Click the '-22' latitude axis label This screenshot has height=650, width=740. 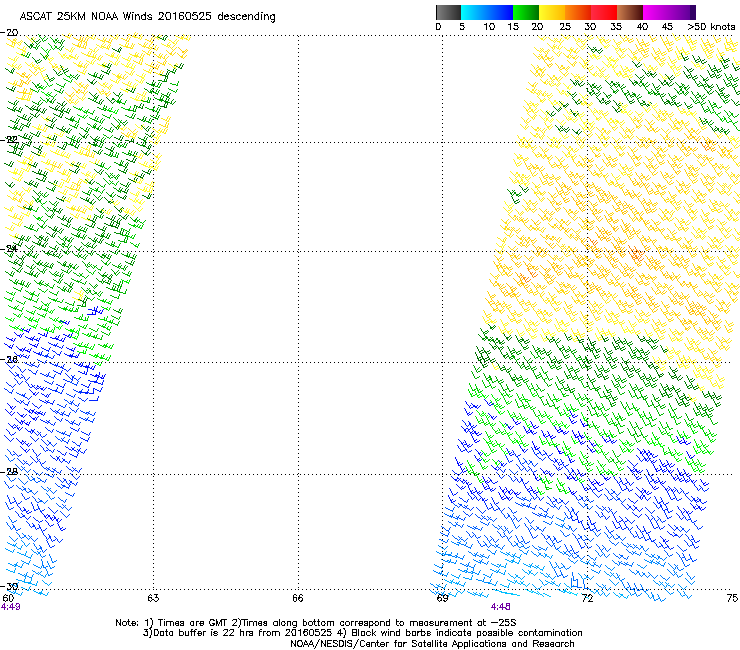pos(9,140)
